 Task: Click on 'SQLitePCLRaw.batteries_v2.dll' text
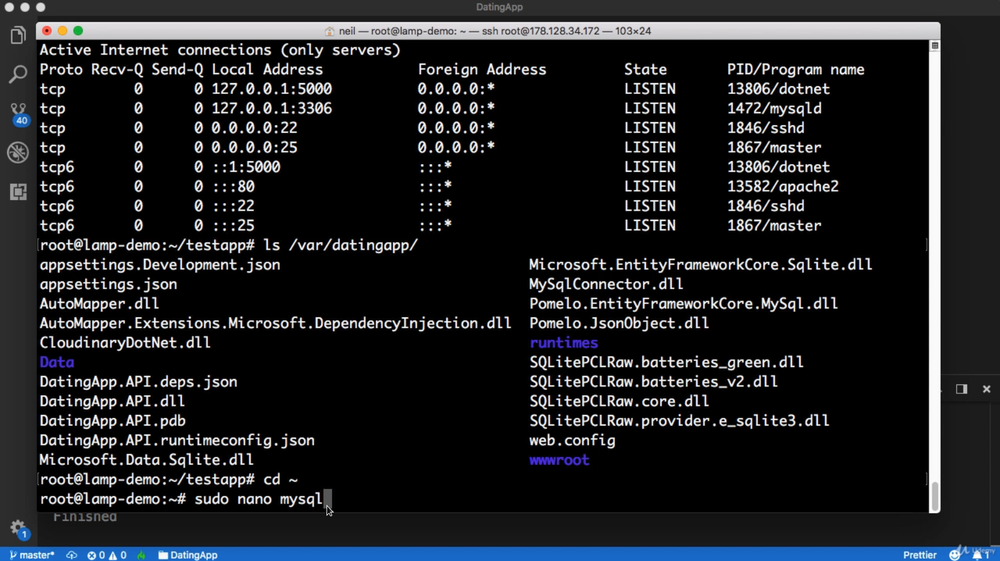[654, 382]
